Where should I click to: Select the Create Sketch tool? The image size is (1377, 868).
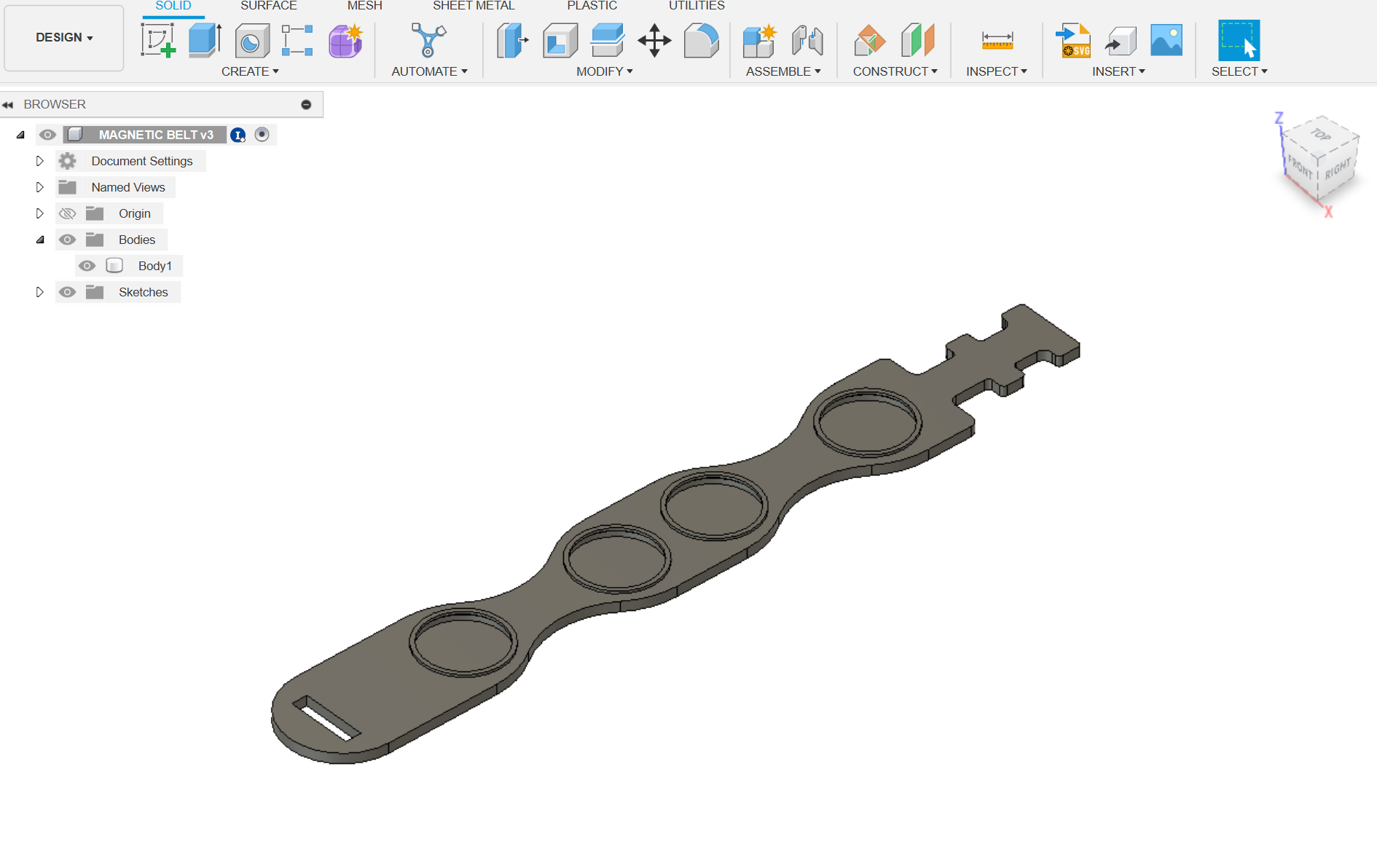(x=158, y=40)
